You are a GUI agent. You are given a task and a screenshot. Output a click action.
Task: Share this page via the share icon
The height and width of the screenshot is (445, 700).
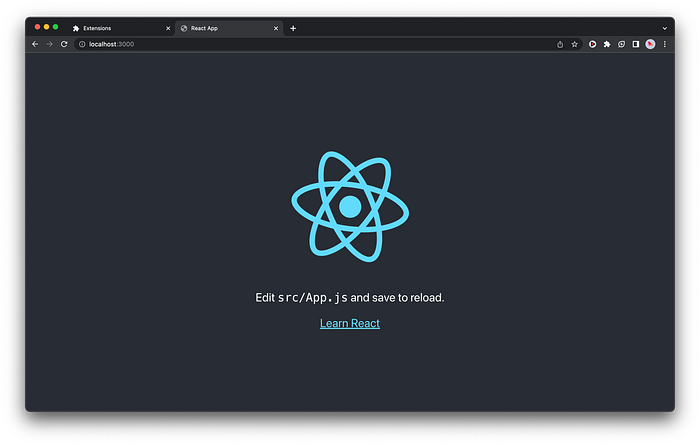click(x=560, y=44)
